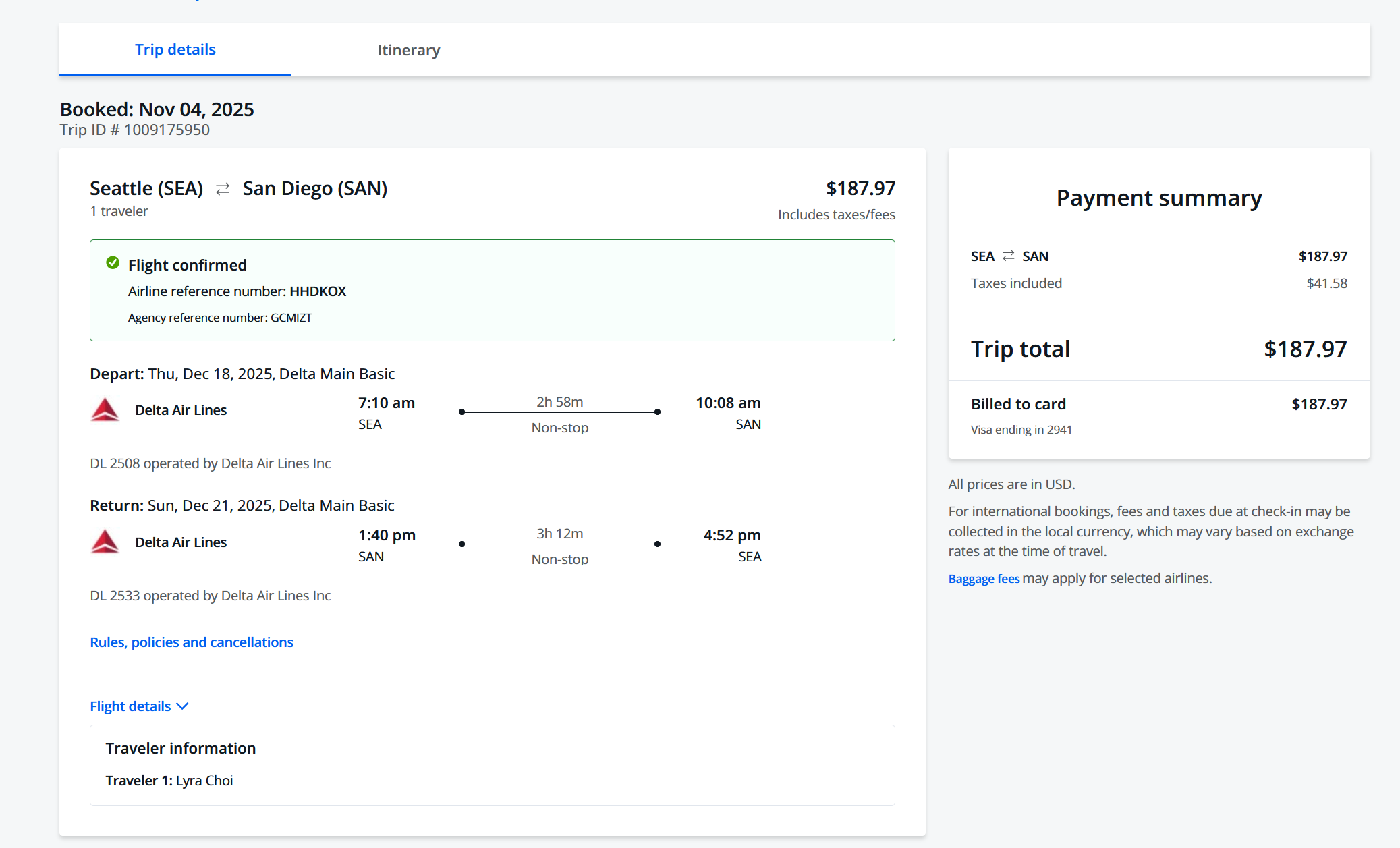This screenshot has height=848, width=1400.
Task: Open the Baggage fees link
Action: (984, 579)
